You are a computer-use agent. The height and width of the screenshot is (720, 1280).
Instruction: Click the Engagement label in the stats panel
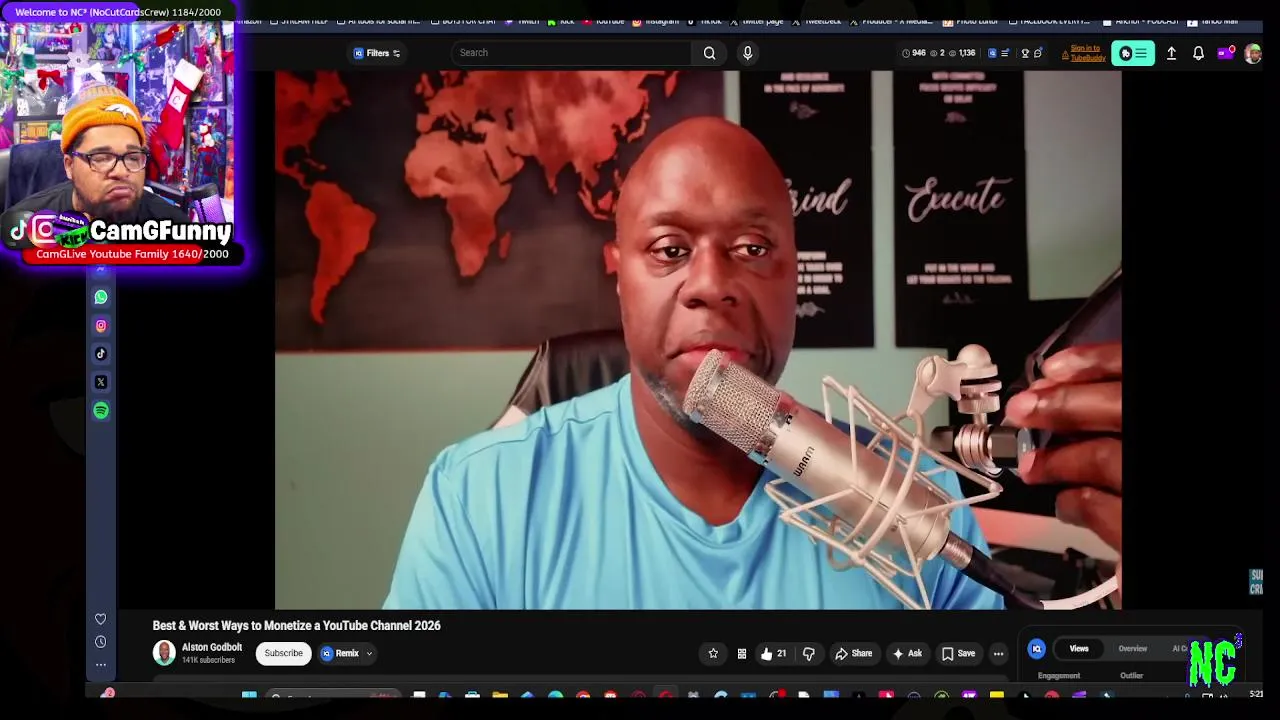(x=1059, y=676)
